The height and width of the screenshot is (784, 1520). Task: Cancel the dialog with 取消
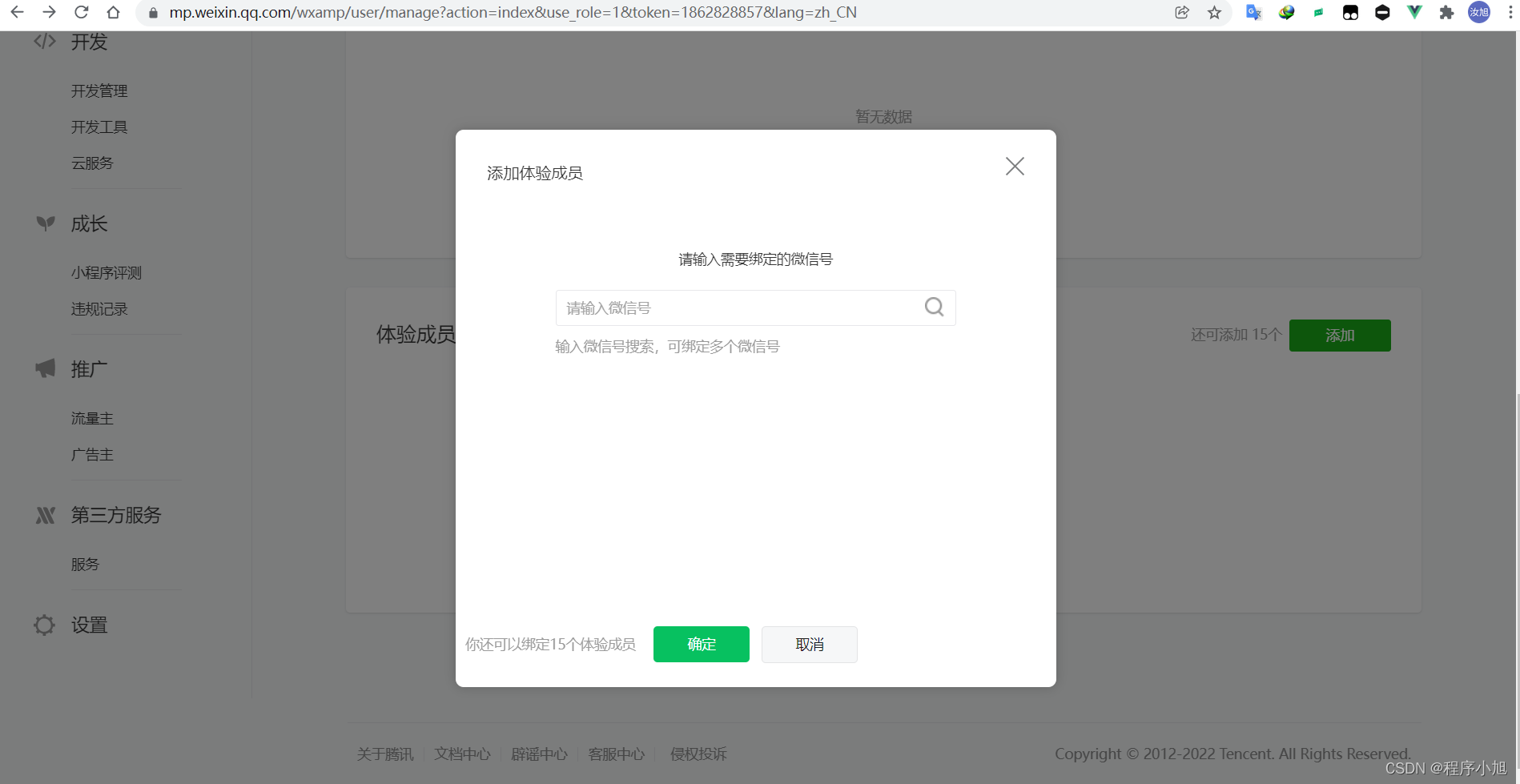coord(810,645)
